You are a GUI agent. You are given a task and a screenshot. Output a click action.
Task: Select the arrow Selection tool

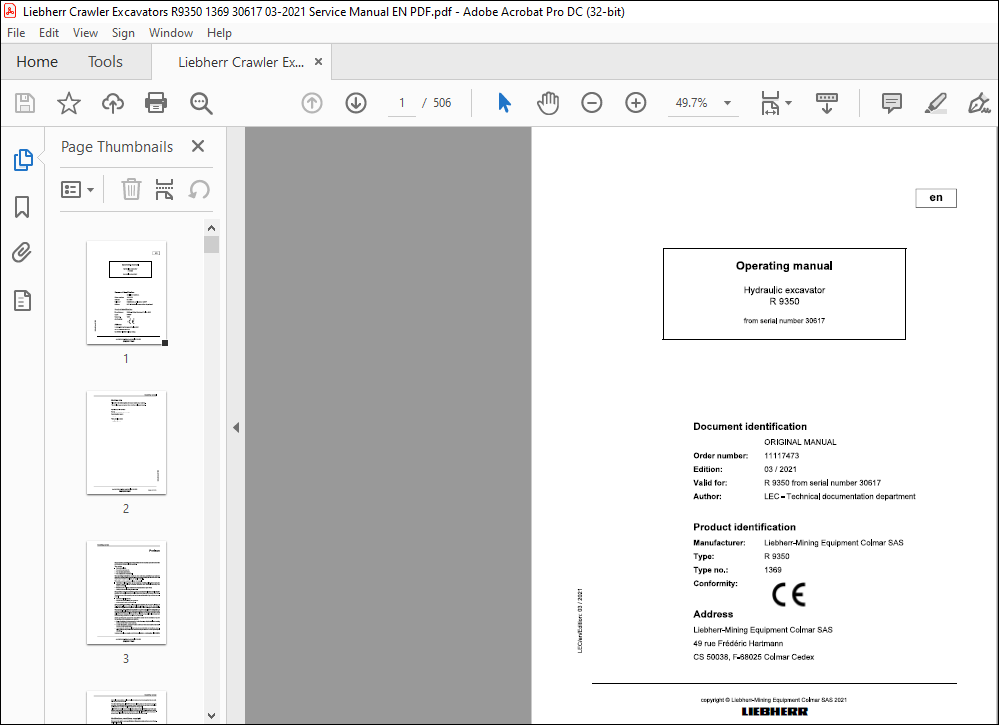pos(504,103)
